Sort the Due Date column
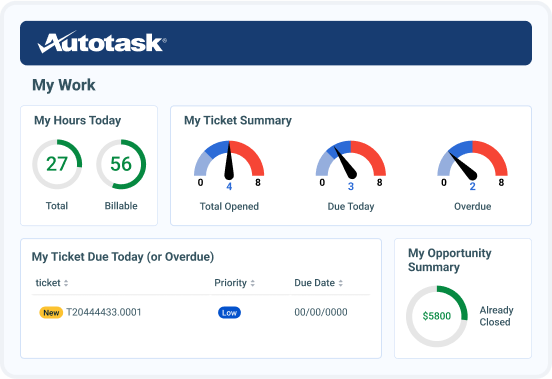Viewport: 552px width, 379px height. [x=340, y=283]
